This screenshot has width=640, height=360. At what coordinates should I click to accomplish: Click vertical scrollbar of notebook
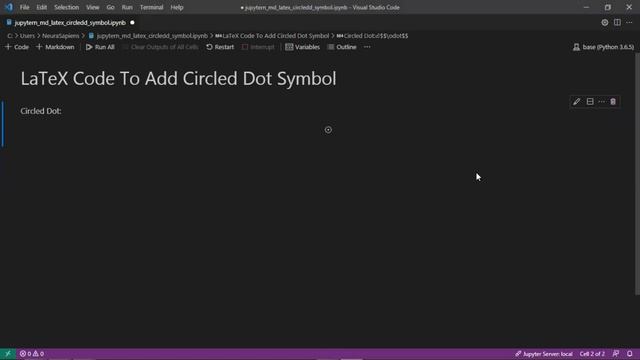pyautogui.click(x=637, y=173)
